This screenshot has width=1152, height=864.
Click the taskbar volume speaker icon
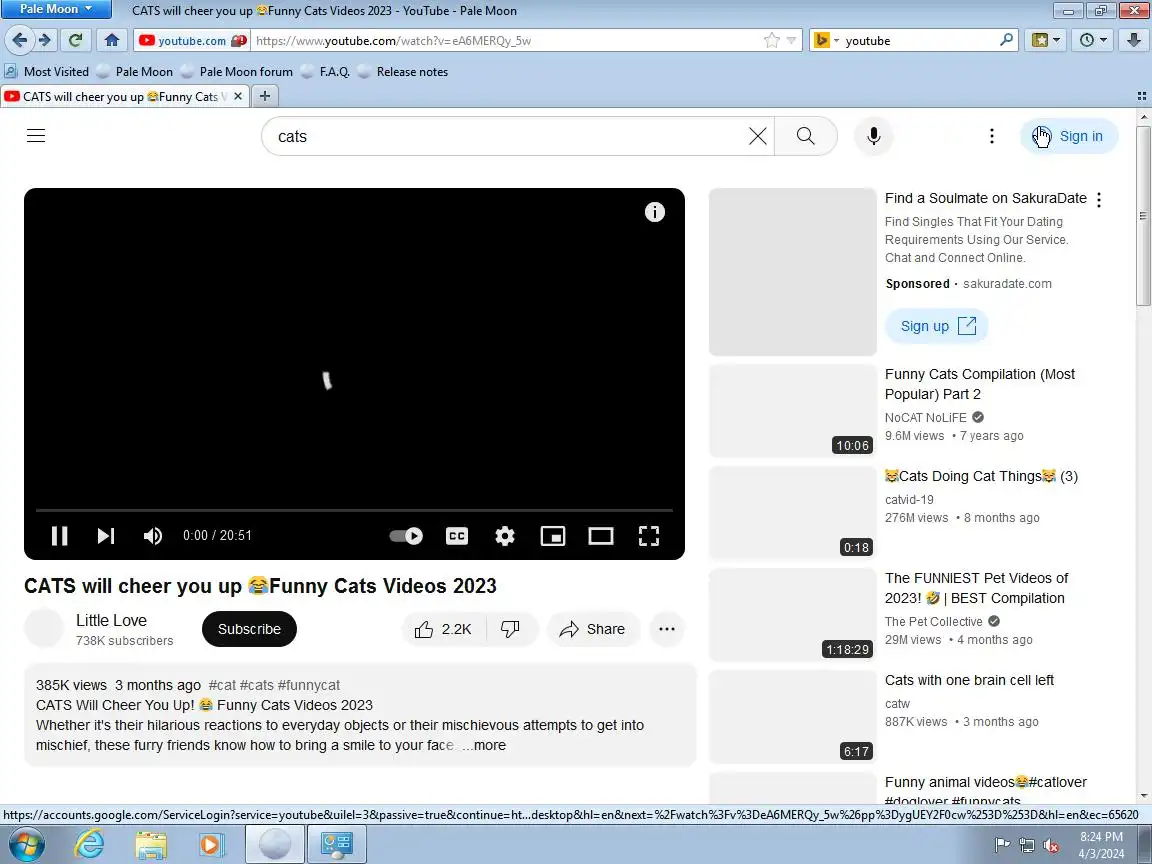(1051, 846)
